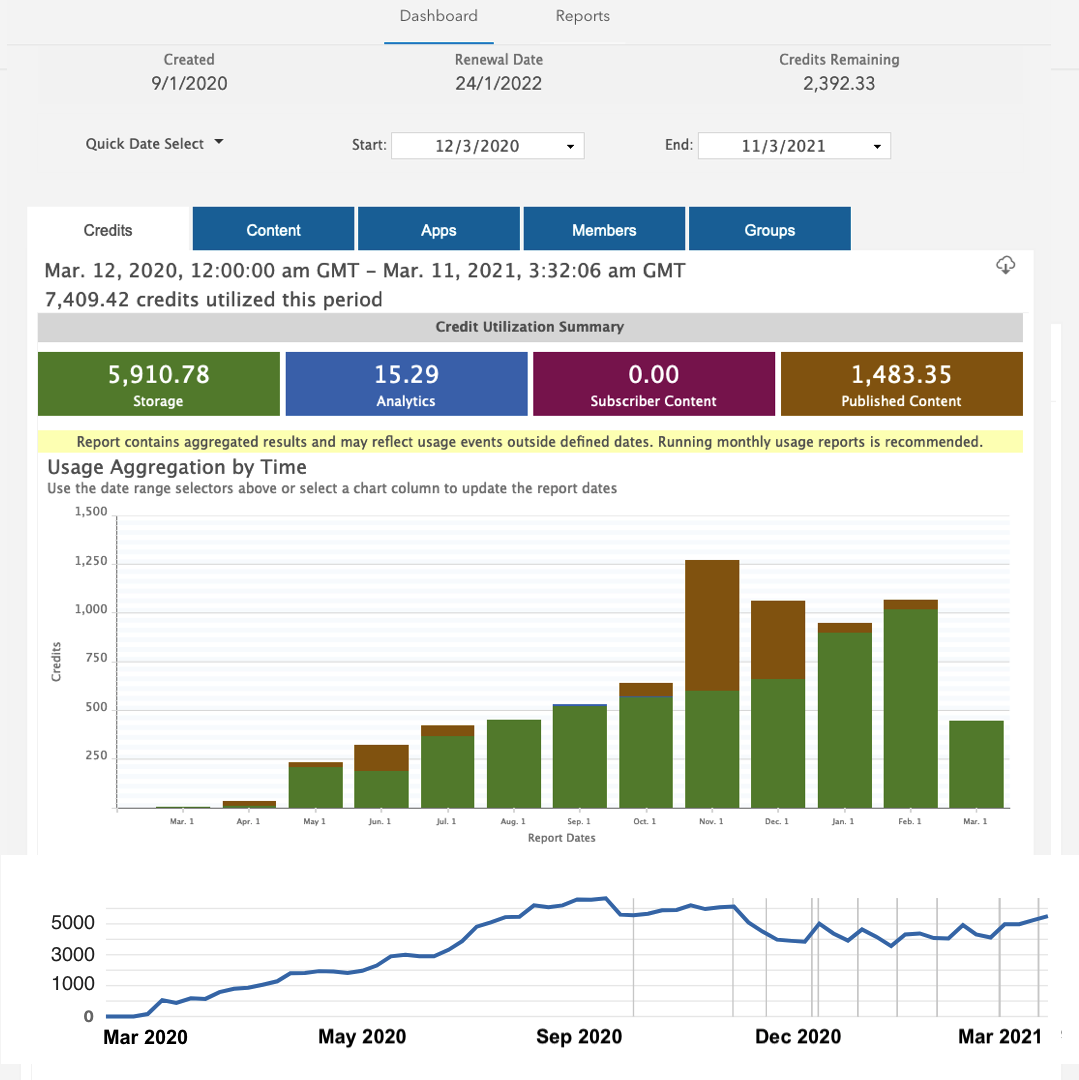
Task: Select the Groups tab
Action: [x=769, y=228]
